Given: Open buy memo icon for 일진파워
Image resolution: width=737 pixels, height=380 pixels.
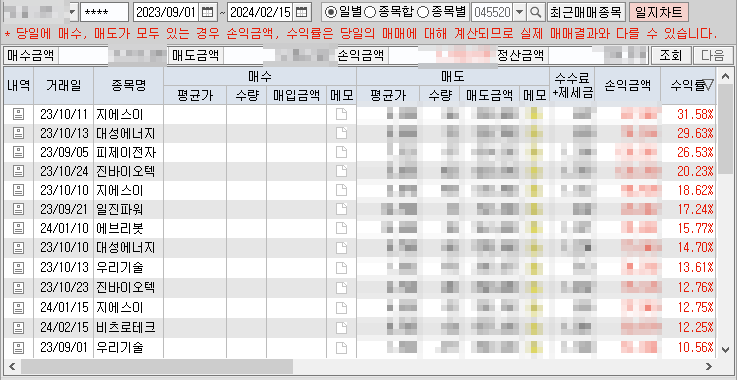Looking at the screenshot, I should 341,209.
